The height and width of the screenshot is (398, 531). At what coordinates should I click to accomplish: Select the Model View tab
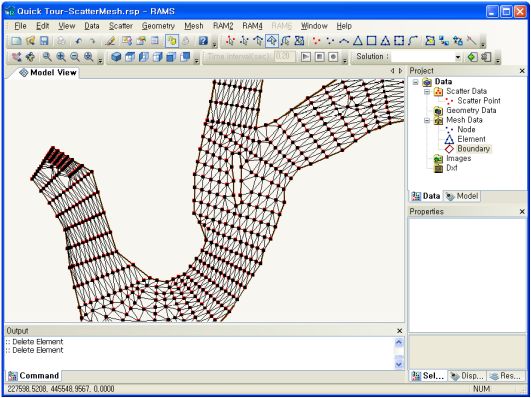click(48, 72)
